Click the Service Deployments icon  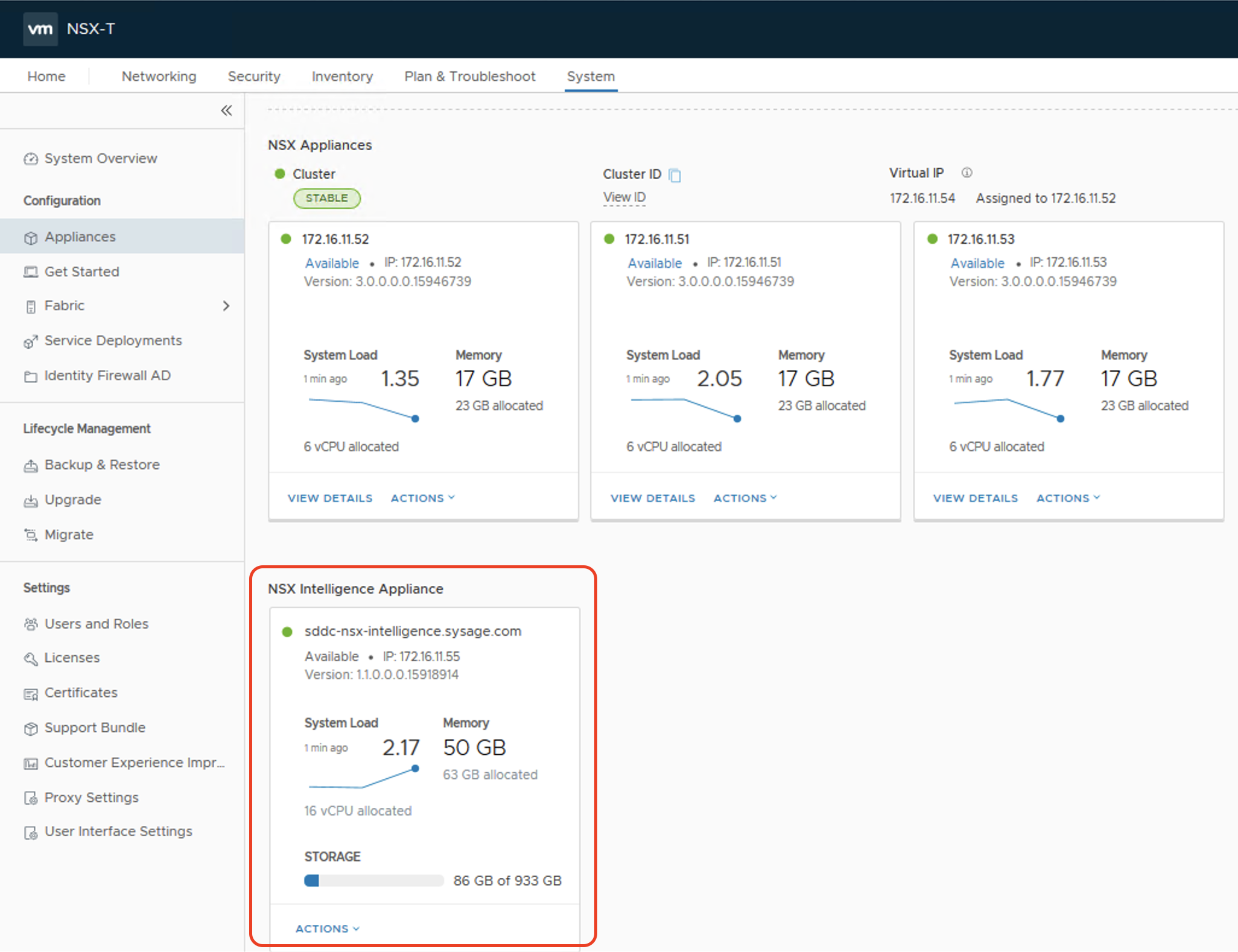[31, 341]
